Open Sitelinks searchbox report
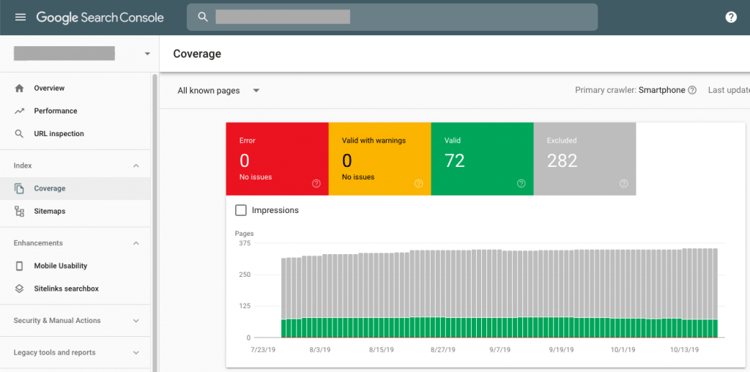Image resolution: width=750 pixels, height=372 pixels. [x=75, y=289]
